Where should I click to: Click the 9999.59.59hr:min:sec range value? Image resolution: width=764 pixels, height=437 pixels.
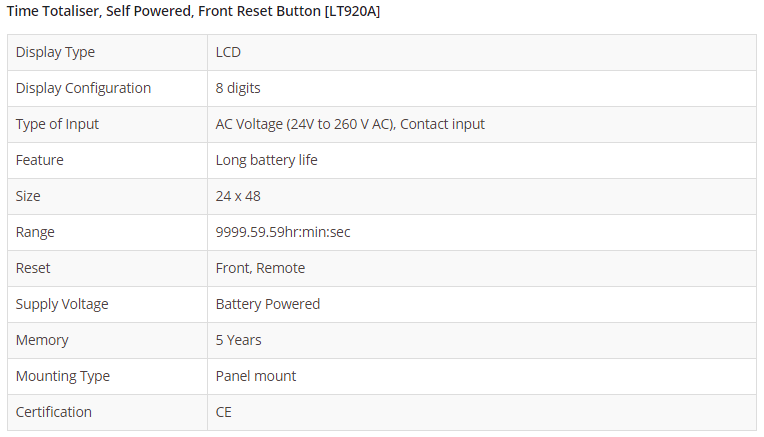coord(283,232)
